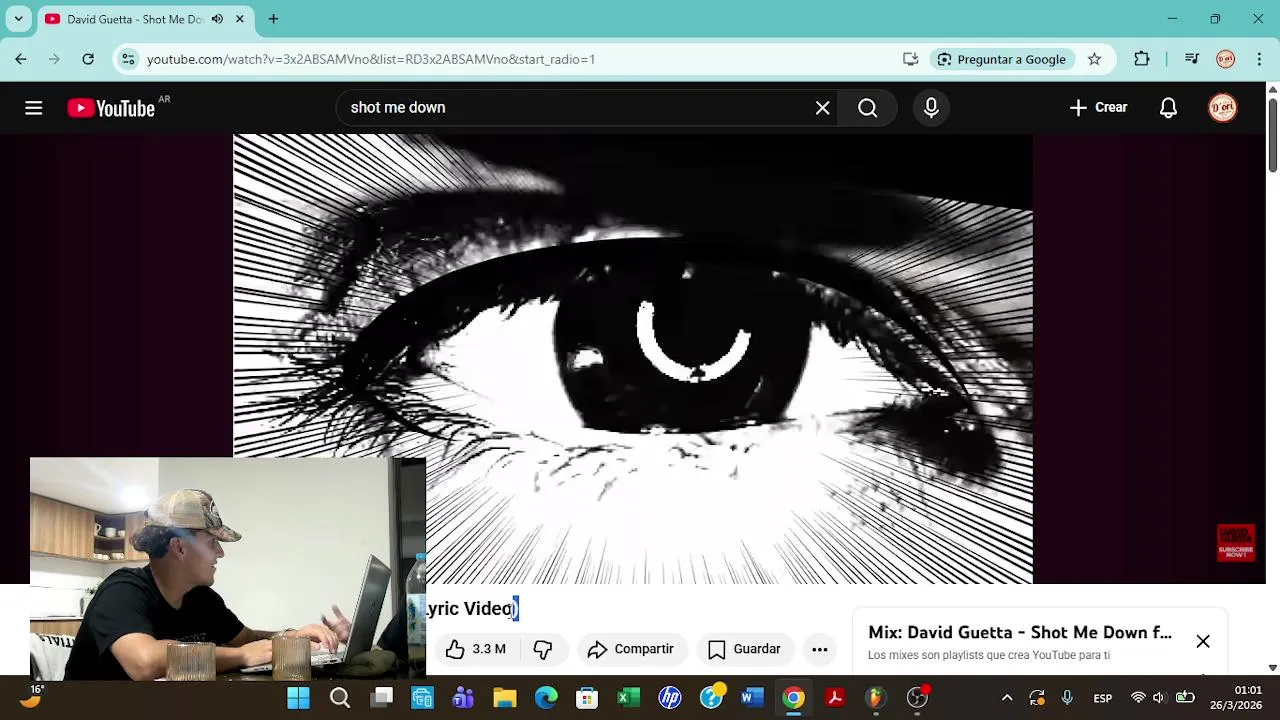Click the subscribe watermark on the video
This screenshot has height=720, width=1280.
1236,543
